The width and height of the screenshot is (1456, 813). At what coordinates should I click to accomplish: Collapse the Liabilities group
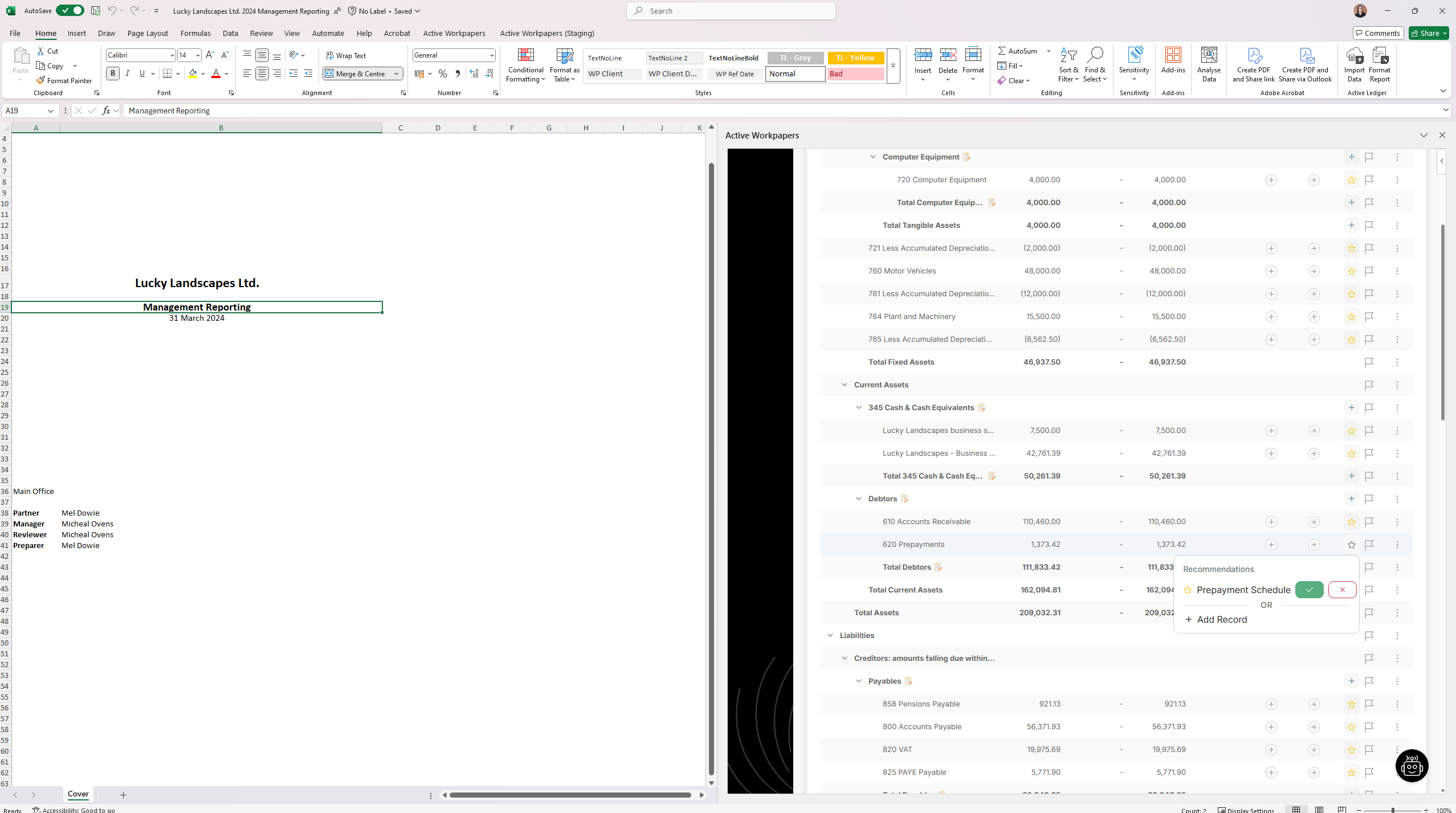[x=830, y=636]
